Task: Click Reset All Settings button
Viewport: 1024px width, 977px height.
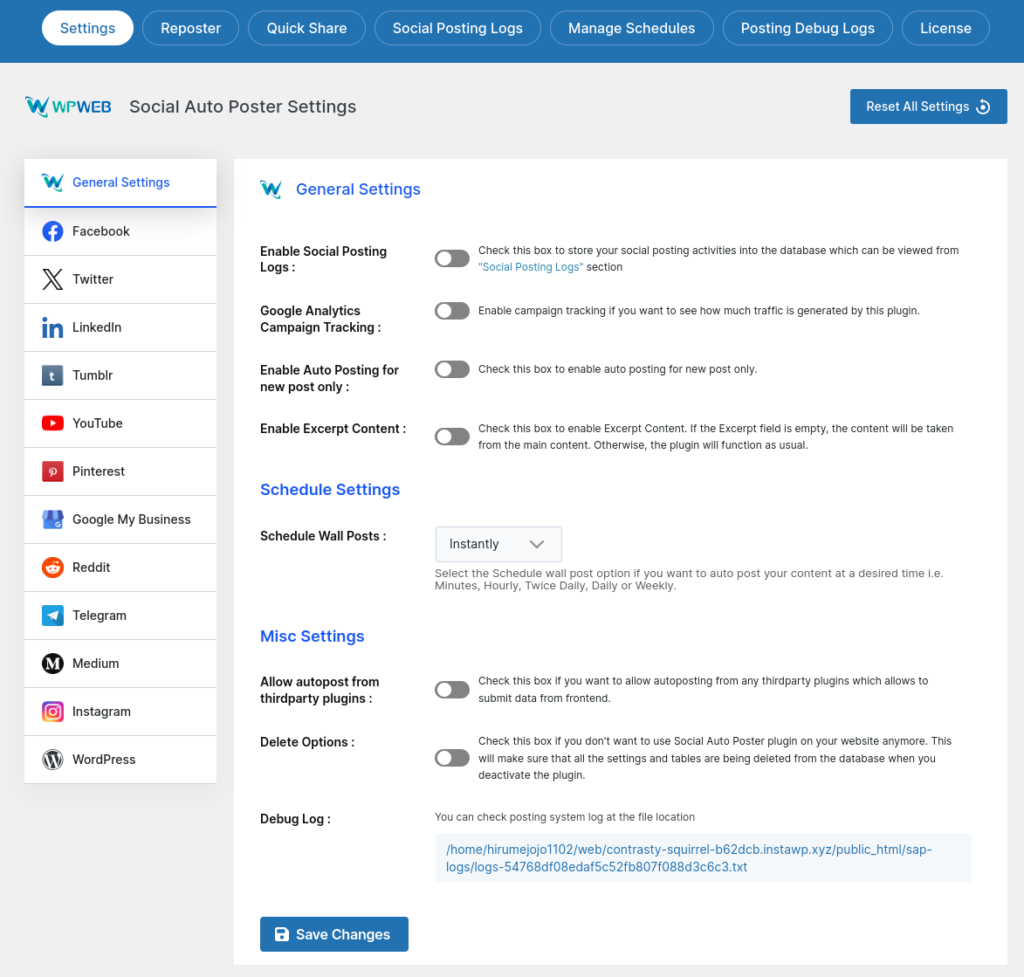Action: pyautogui.click(x=928, y=106)
